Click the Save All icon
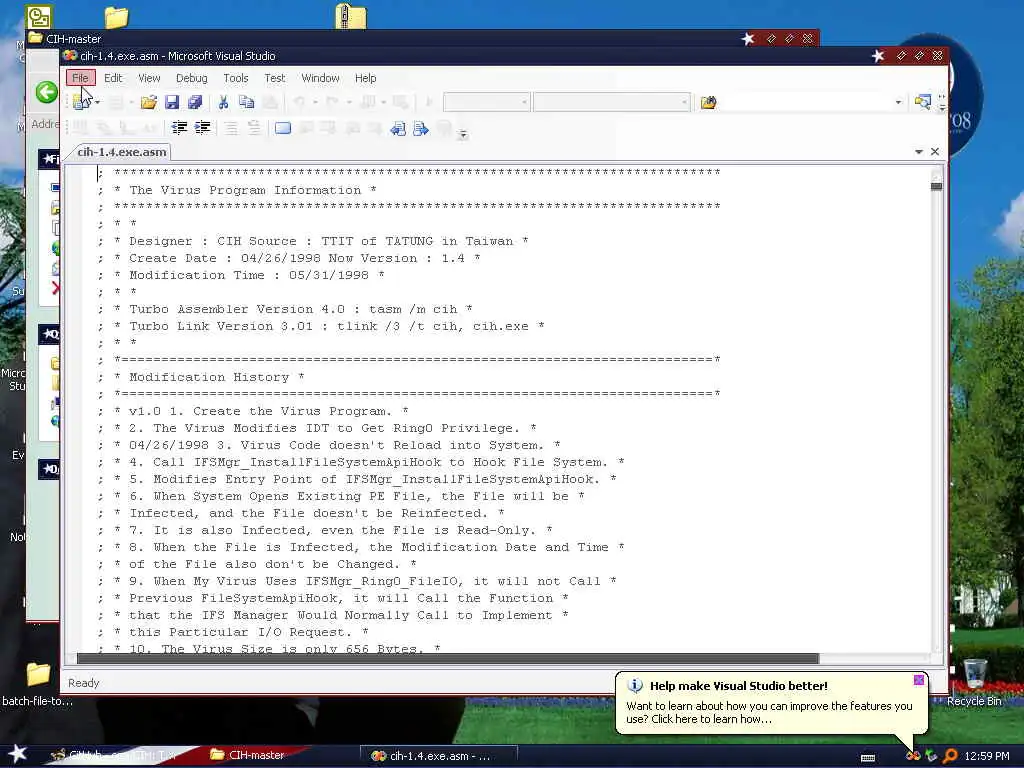1024x768 pixels. pos(195,102)
